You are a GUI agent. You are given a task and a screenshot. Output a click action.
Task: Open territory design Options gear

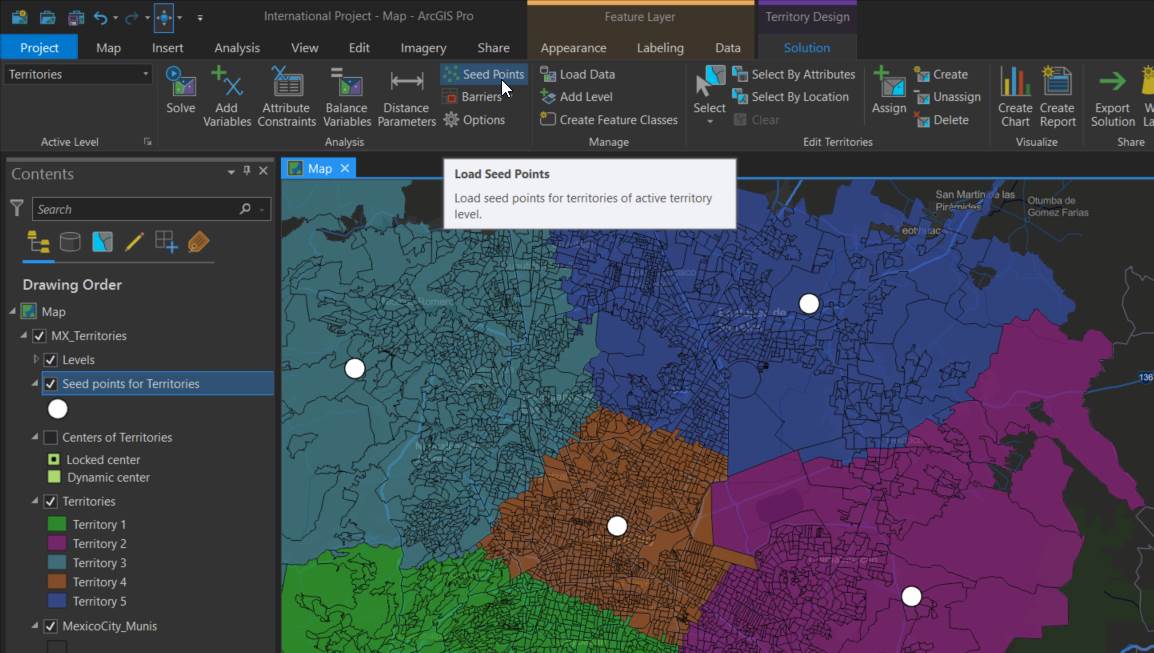coord(474,119)
